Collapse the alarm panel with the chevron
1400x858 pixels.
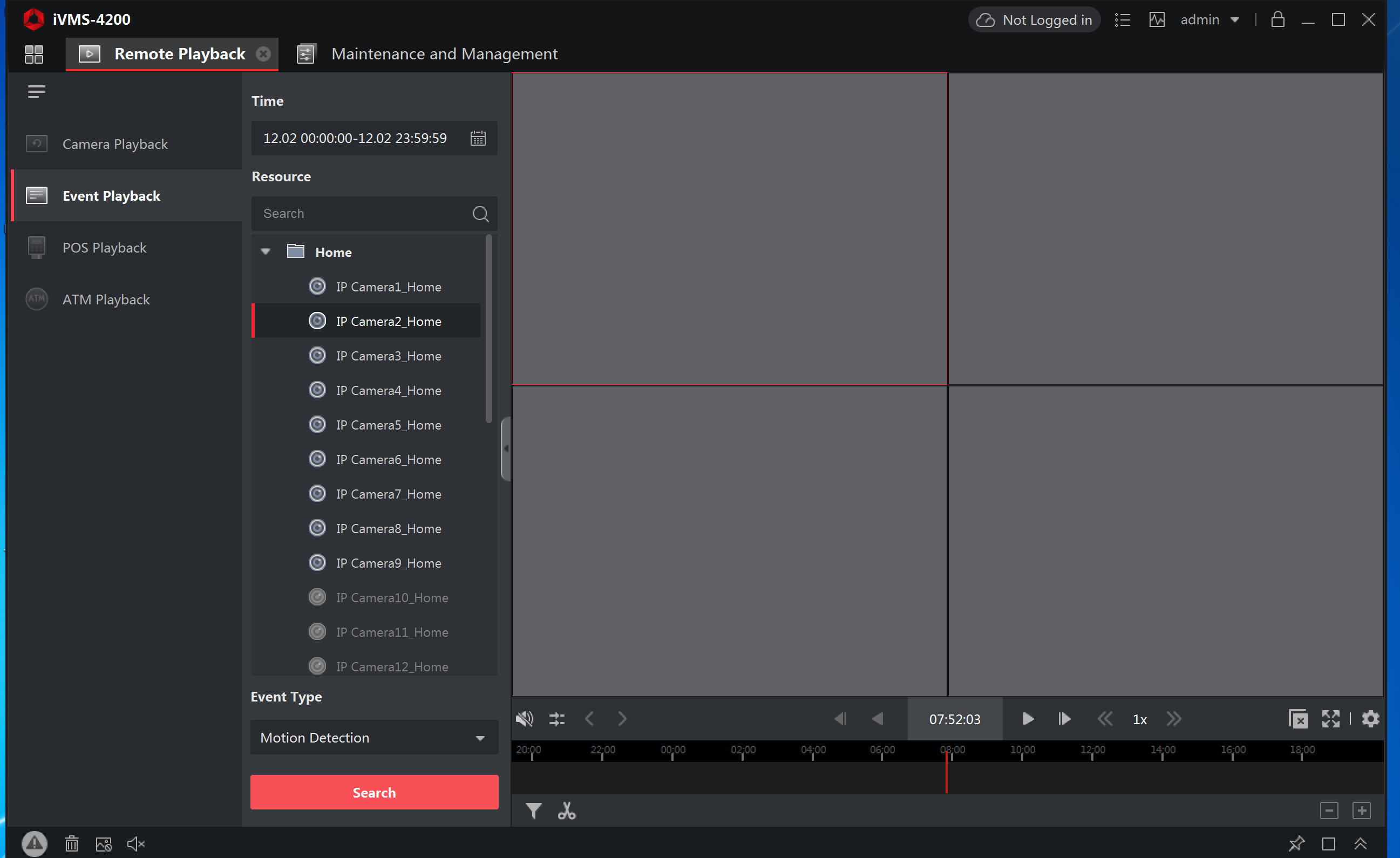1360,844
